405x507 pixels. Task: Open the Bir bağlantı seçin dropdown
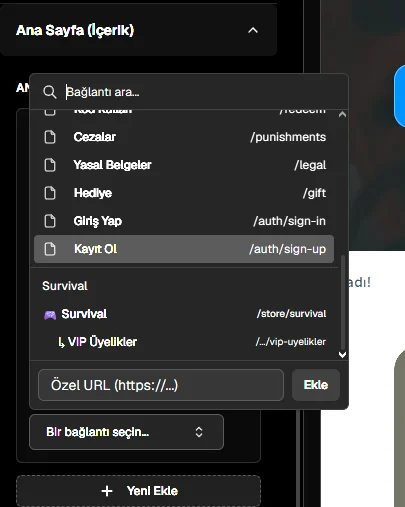coord(126,432)
